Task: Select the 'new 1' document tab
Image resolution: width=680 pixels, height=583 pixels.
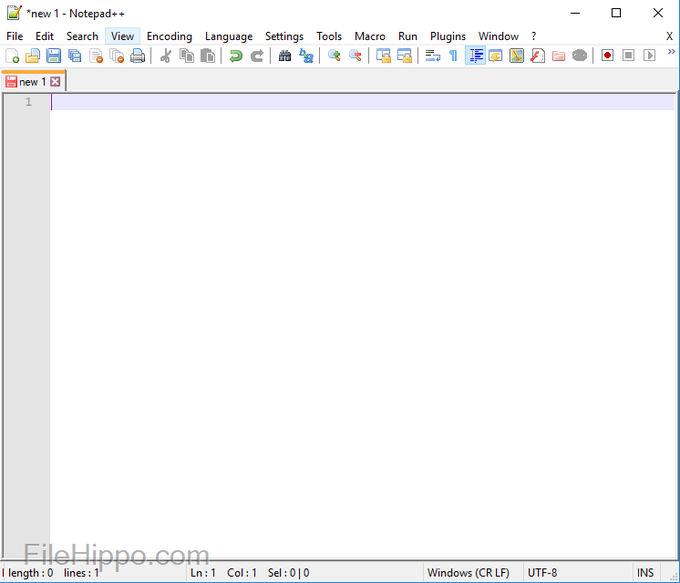Action: click(x=32, y=82)
